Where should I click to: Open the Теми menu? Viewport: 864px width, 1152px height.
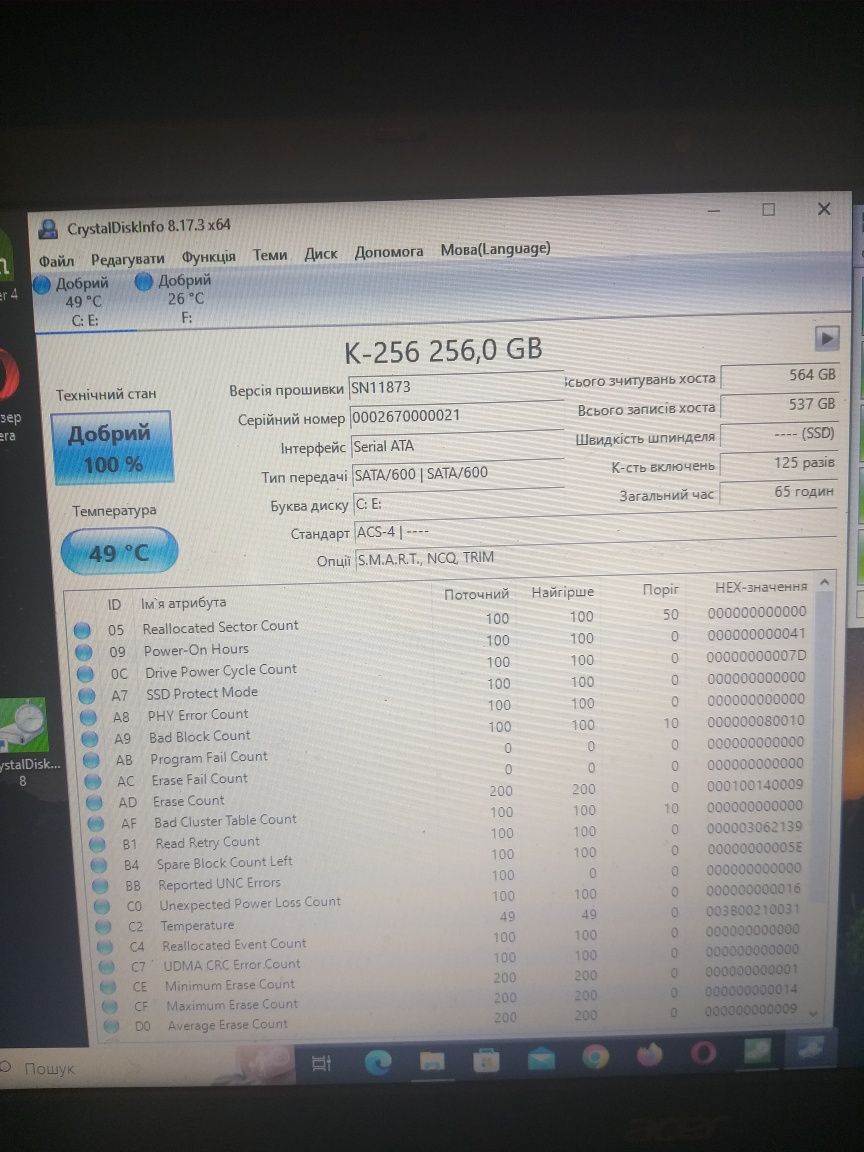270,255
